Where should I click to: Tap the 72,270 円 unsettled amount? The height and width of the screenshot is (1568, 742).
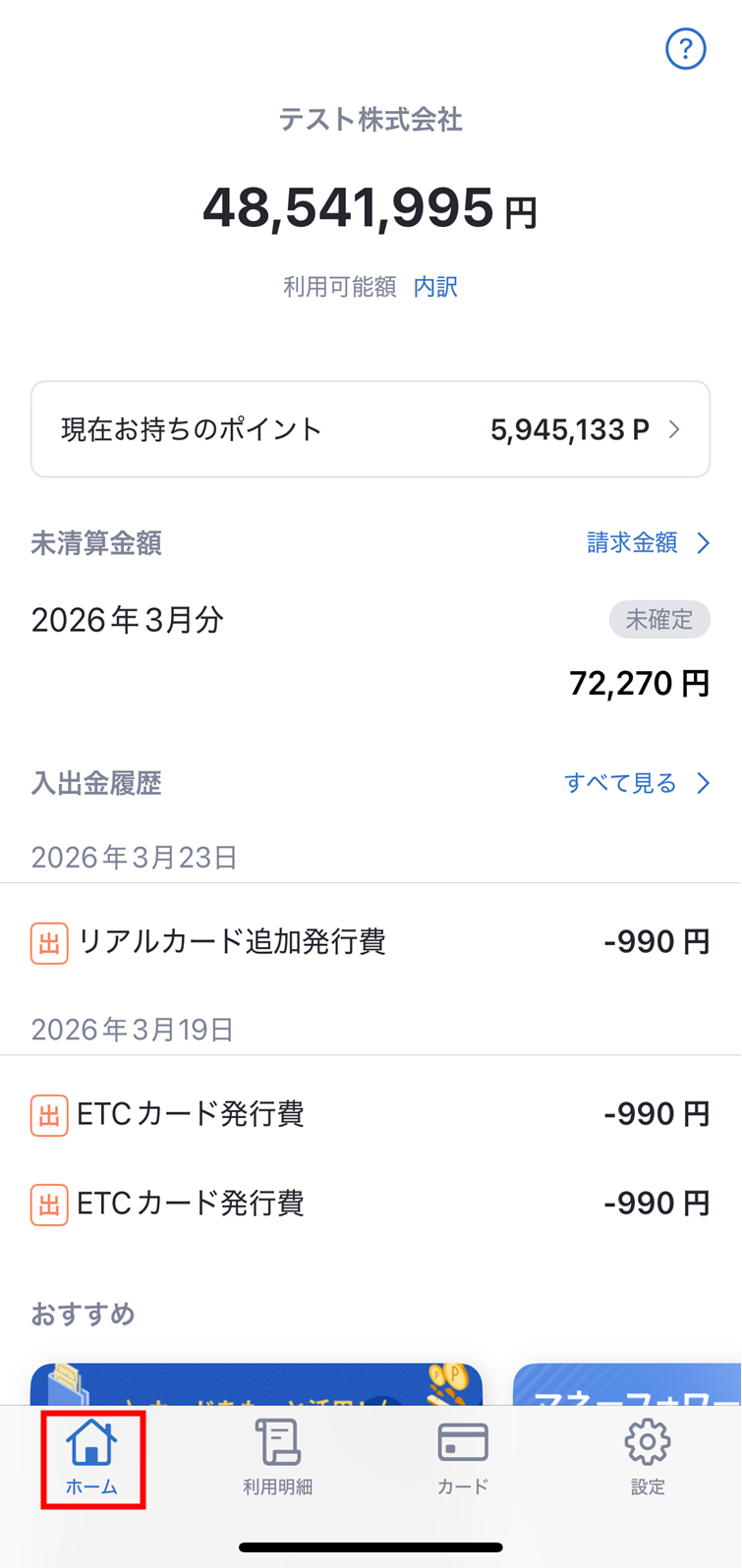click(639, 684)
